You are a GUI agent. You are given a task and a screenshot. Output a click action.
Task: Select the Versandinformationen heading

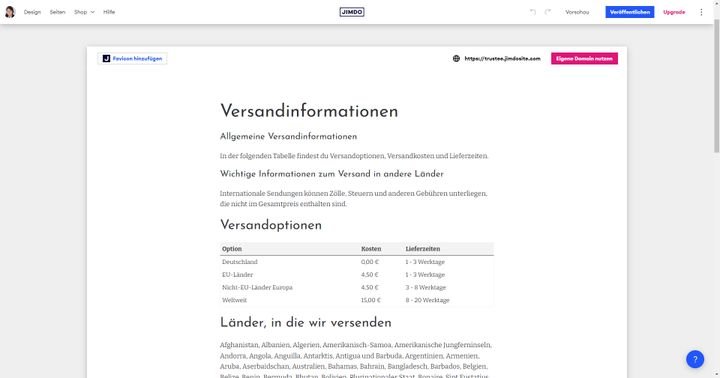coord(309,111)
